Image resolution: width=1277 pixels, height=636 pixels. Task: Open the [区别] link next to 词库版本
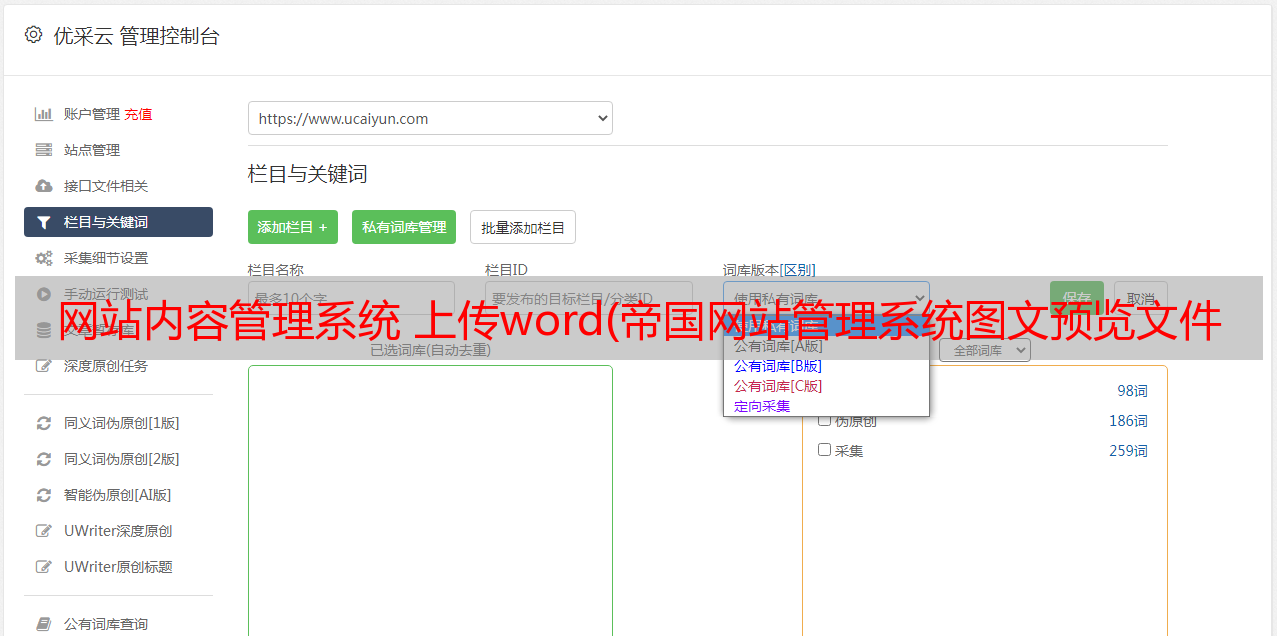click(x=798, y=270)
